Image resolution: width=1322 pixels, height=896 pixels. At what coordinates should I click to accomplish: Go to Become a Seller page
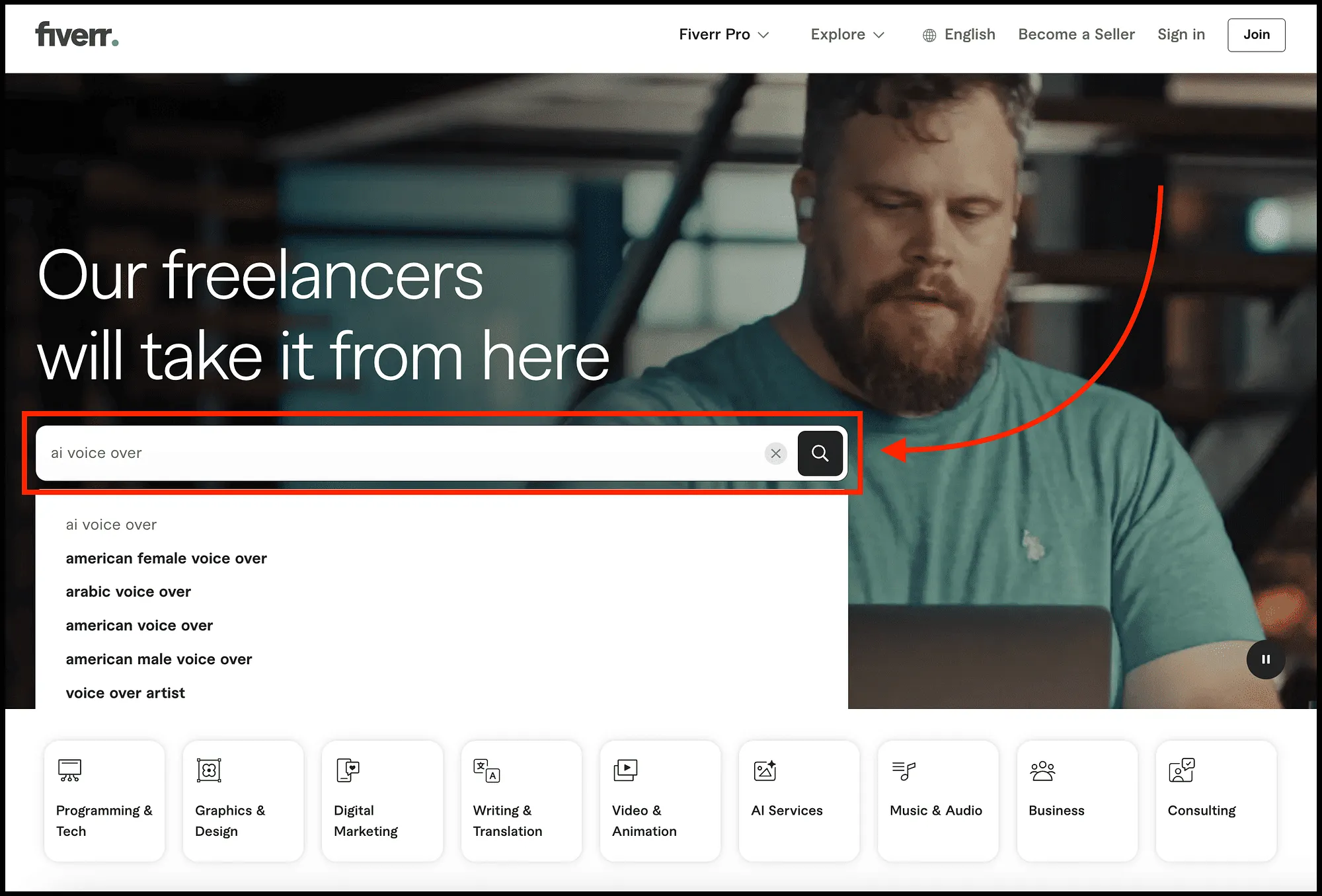coord(1076,34)
